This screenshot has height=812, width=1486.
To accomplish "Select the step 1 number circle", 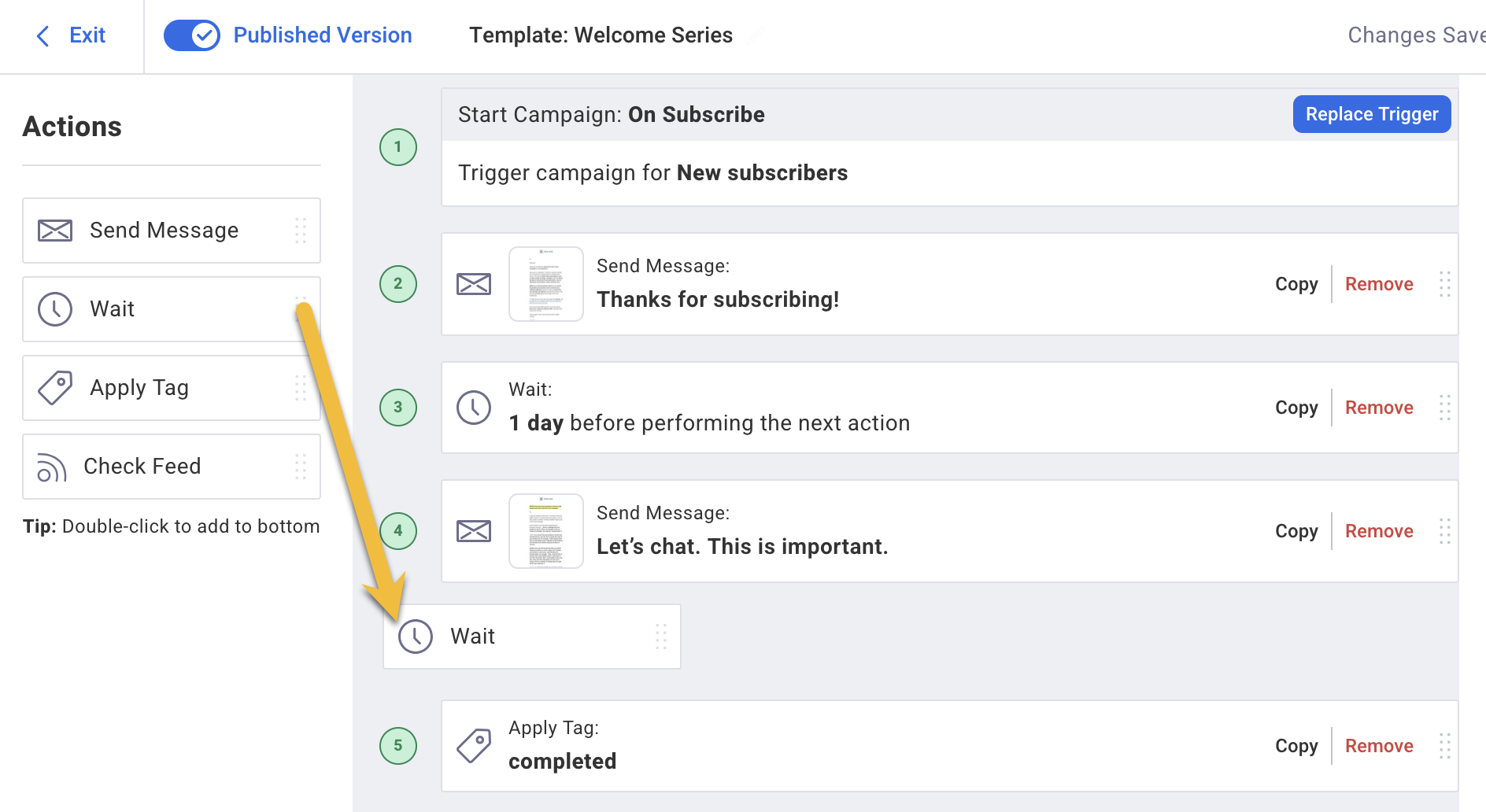I will click(x=398, y=147).
